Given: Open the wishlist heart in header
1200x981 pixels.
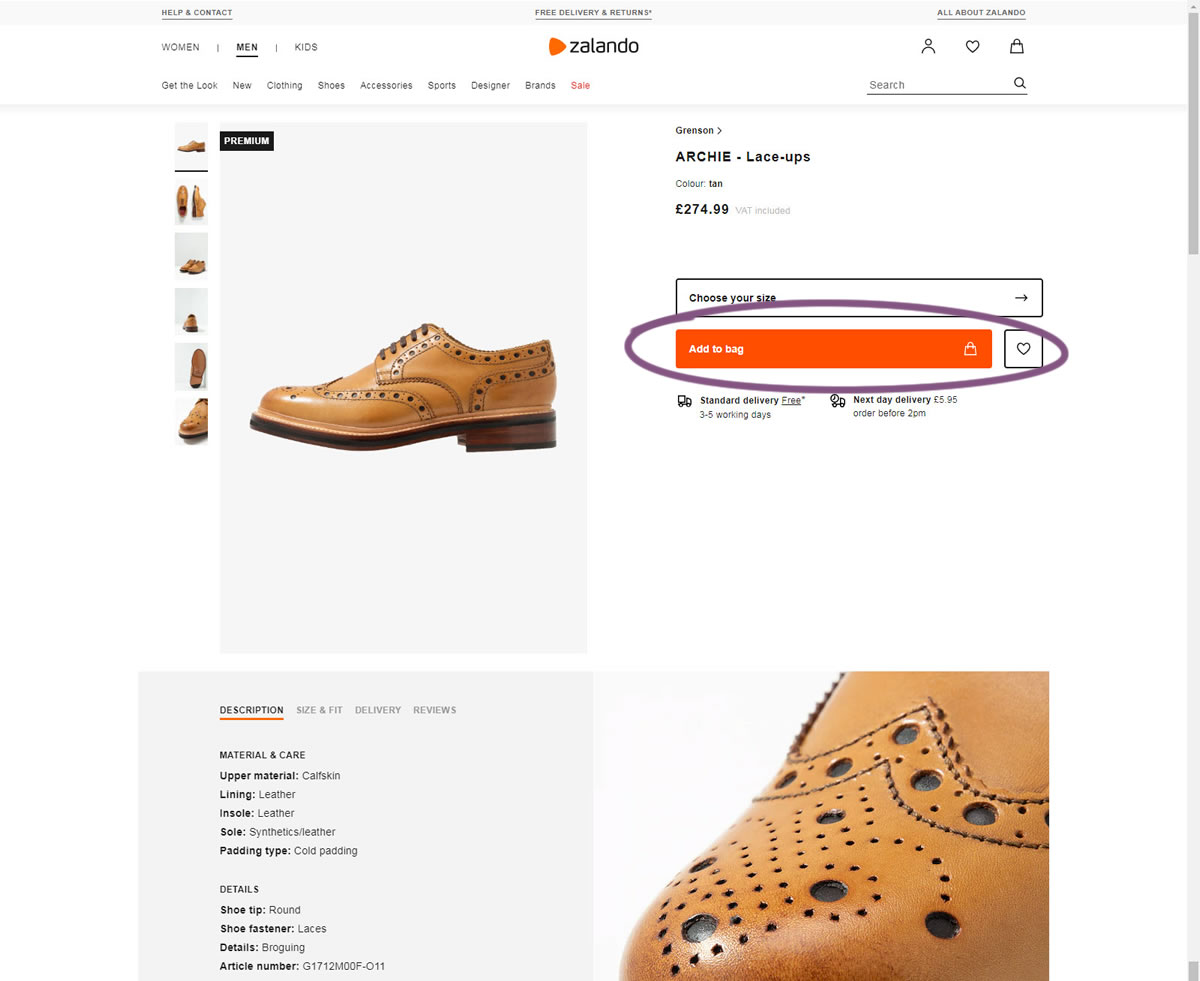Looking at the screenshot, I should point(972,46).
